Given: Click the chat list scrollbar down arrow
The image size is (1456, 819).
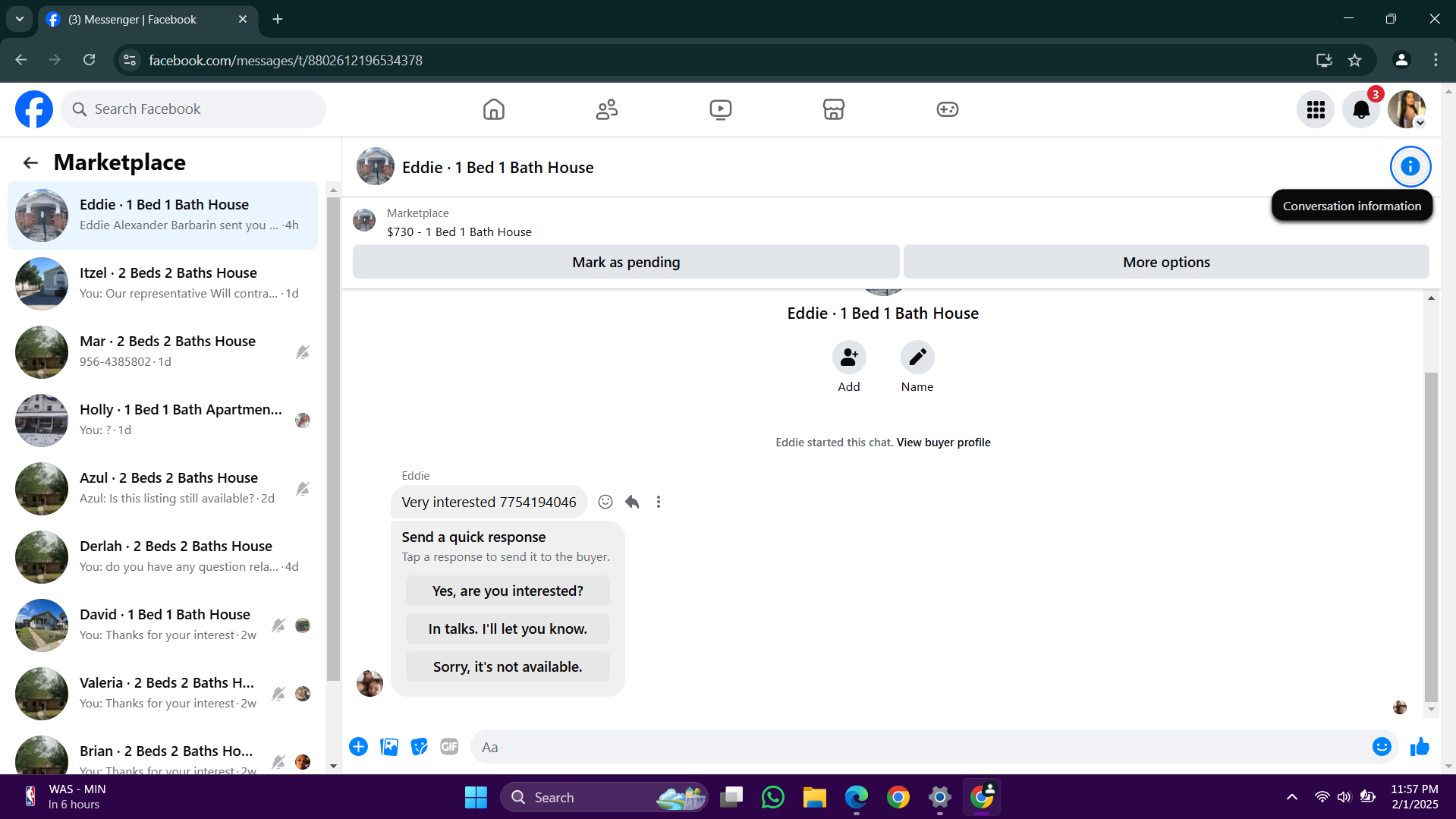Looking at the screenshot, I should (x=333, y=766).
